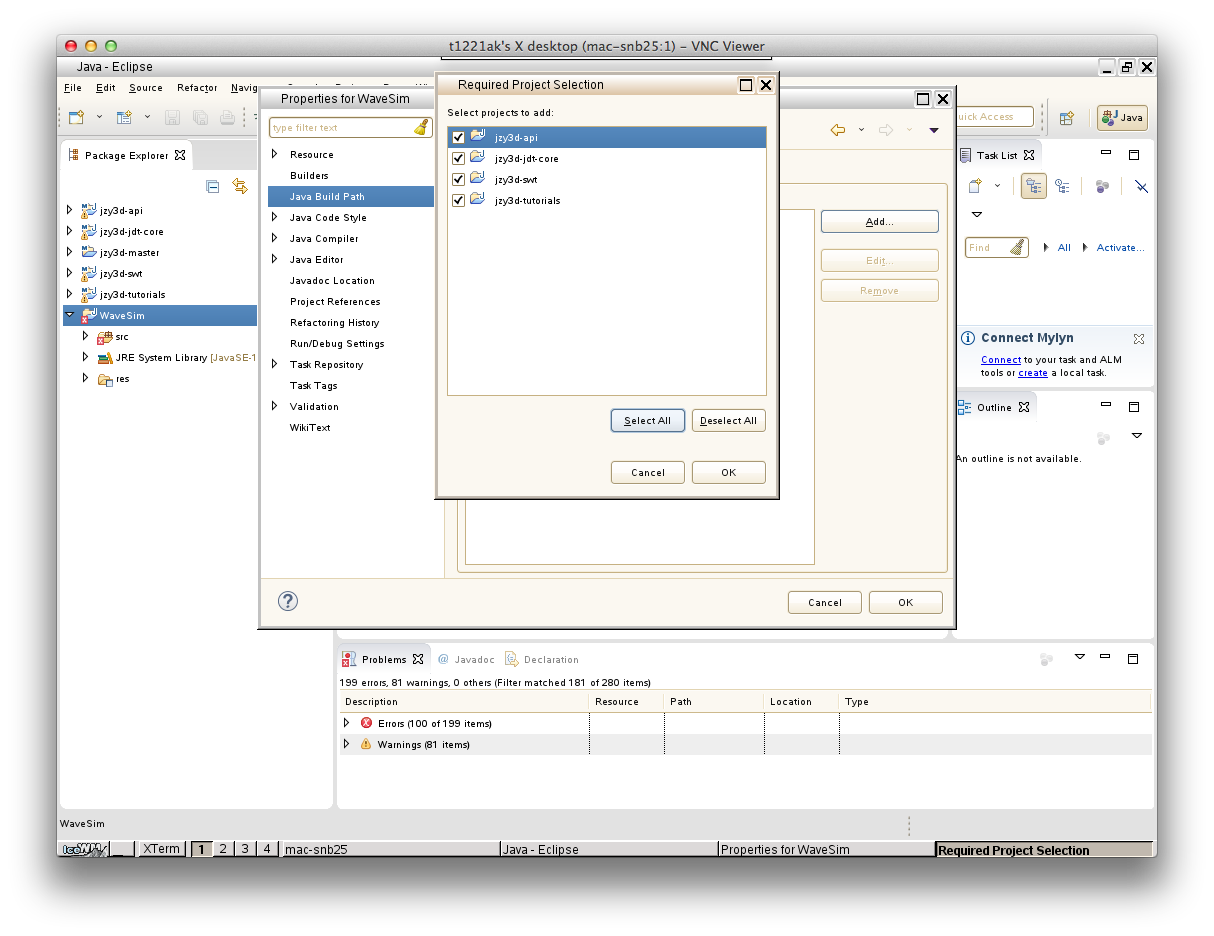Image resolution: width=1214 pixels, height=936 pixels.
Task: Expand the JRE System Library node
Action: (x=86, y=357)
